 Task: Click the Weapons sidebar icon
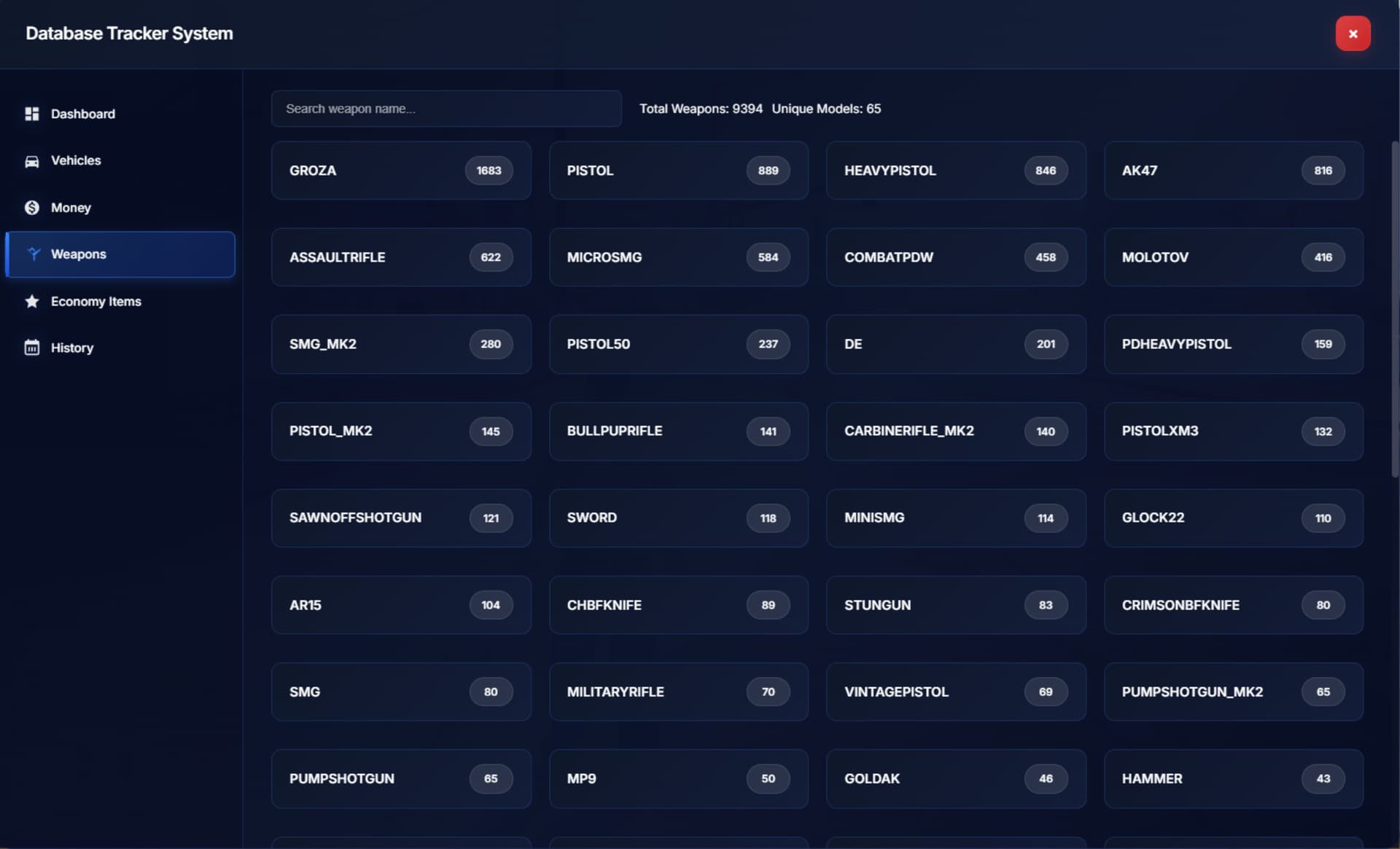33,254
